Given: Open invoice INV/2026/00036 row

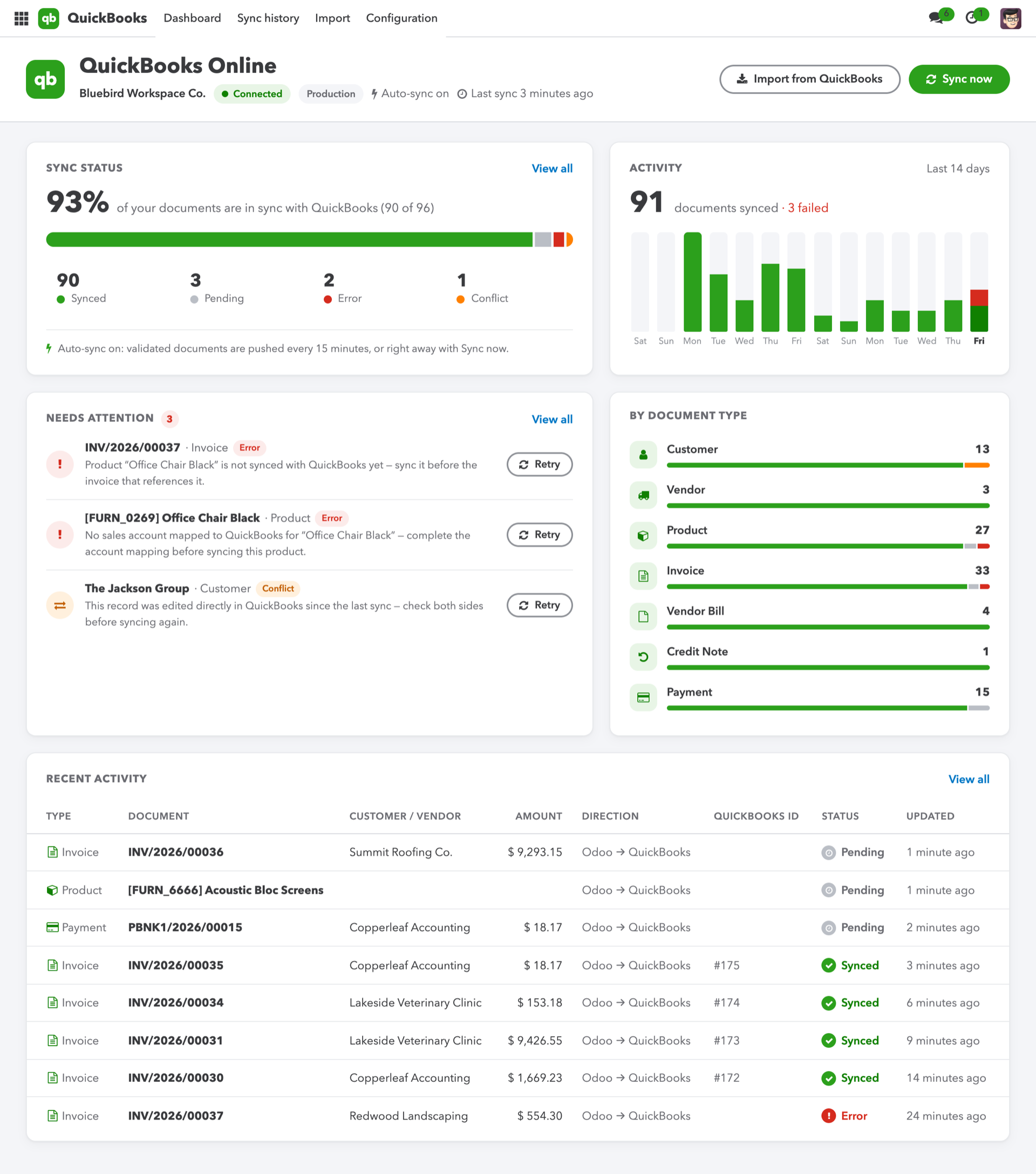Looking at the screenshot, I should [x=517, y=852].
